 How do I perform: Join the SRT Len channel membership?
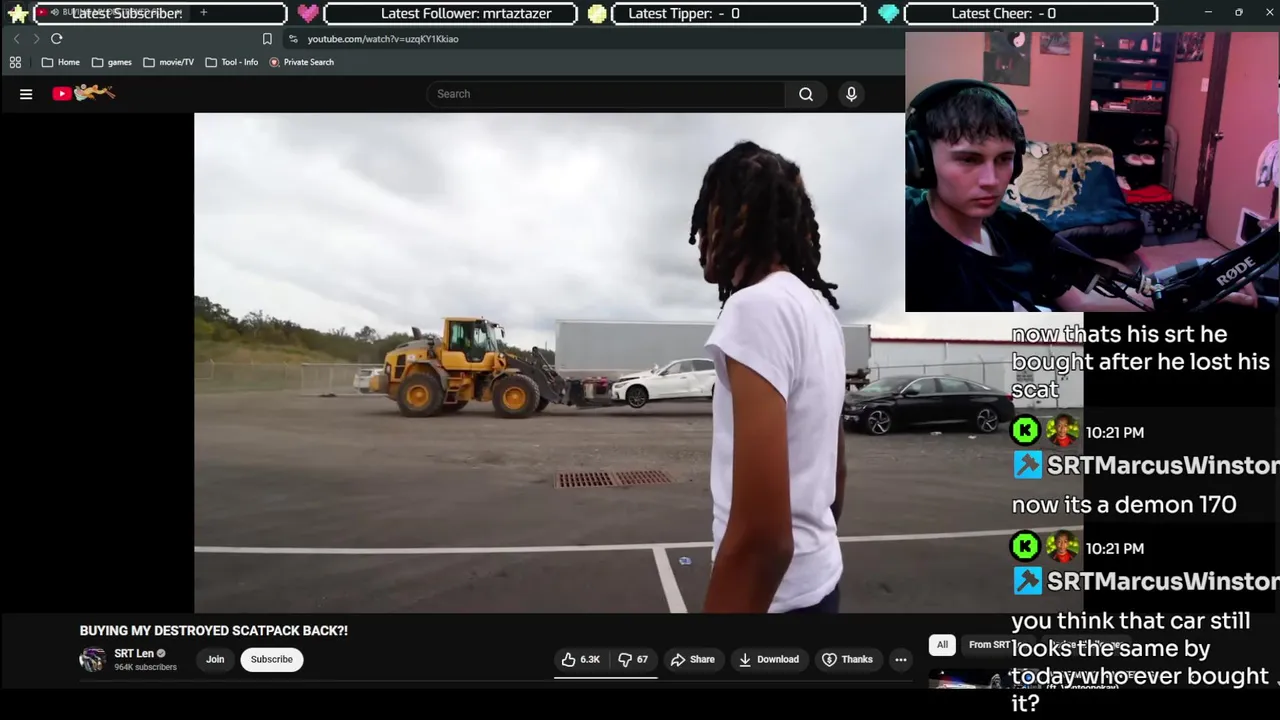coord(215,659)
